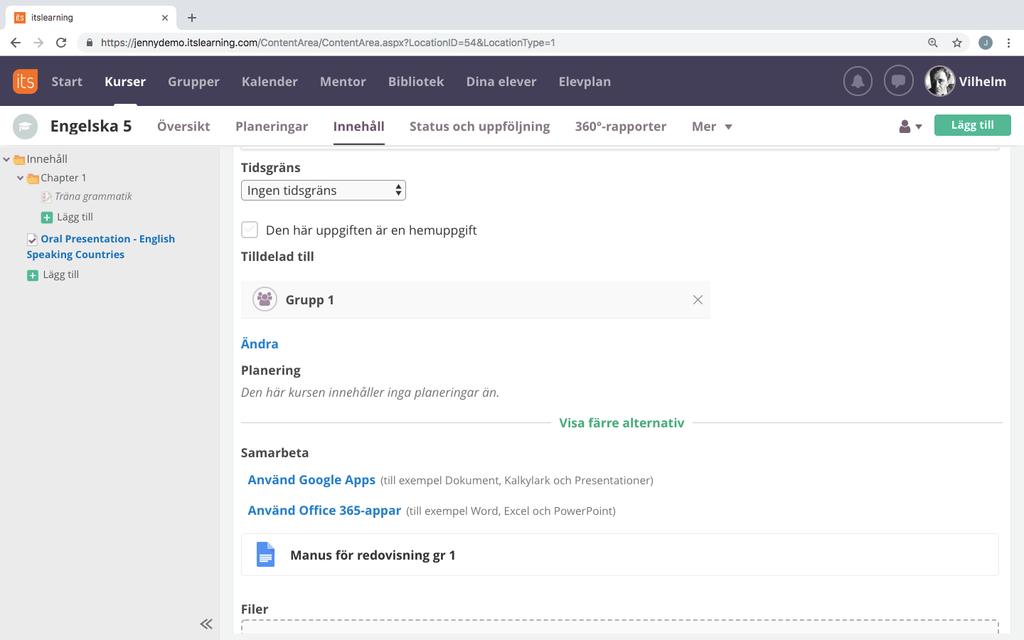Viewport: 1024px width, 640px height.
Task: Click Använd Google Apps link
Action: [312, 480]
